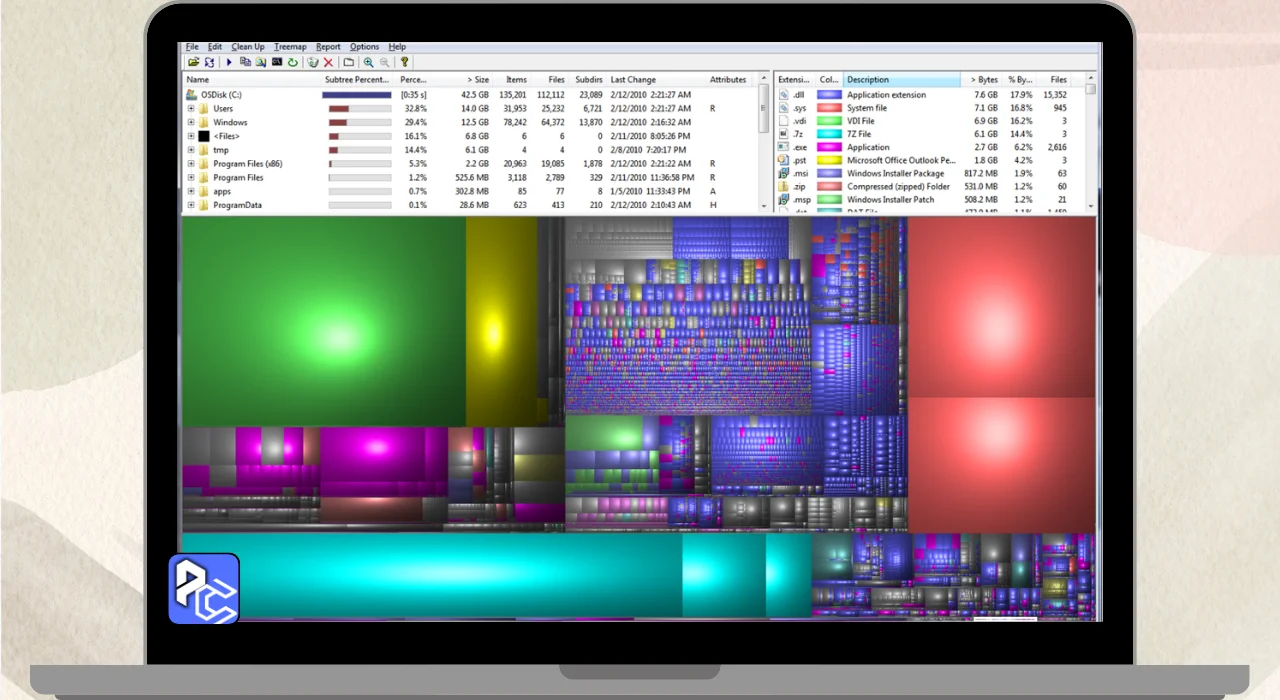Click the Open folder toolbar icon
Viewport: 1280px width, 700px height.
point(194,62)
